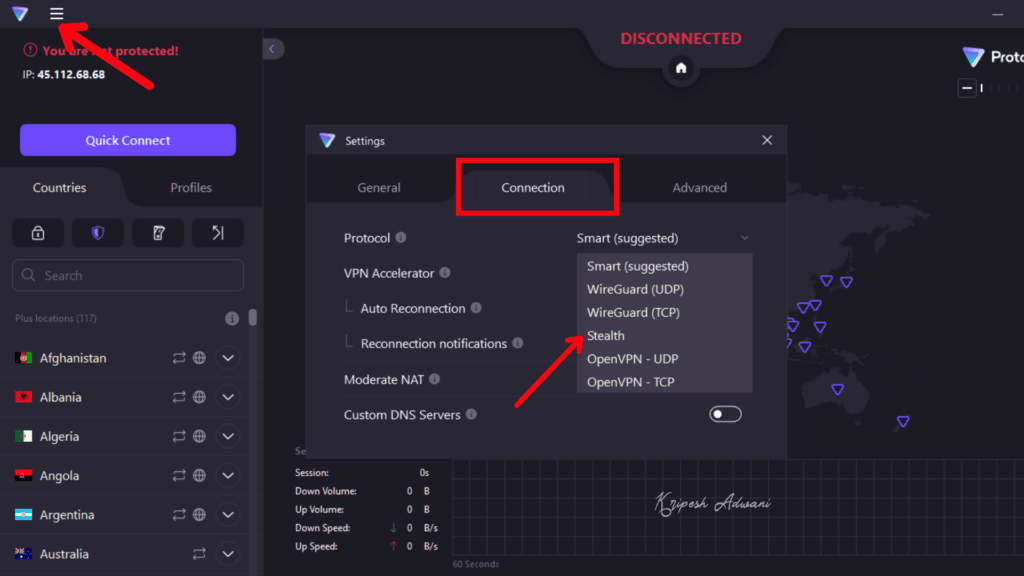Expand the Afghanistan server list
This screenshot has height=576, width=1024.
[227, 357]
